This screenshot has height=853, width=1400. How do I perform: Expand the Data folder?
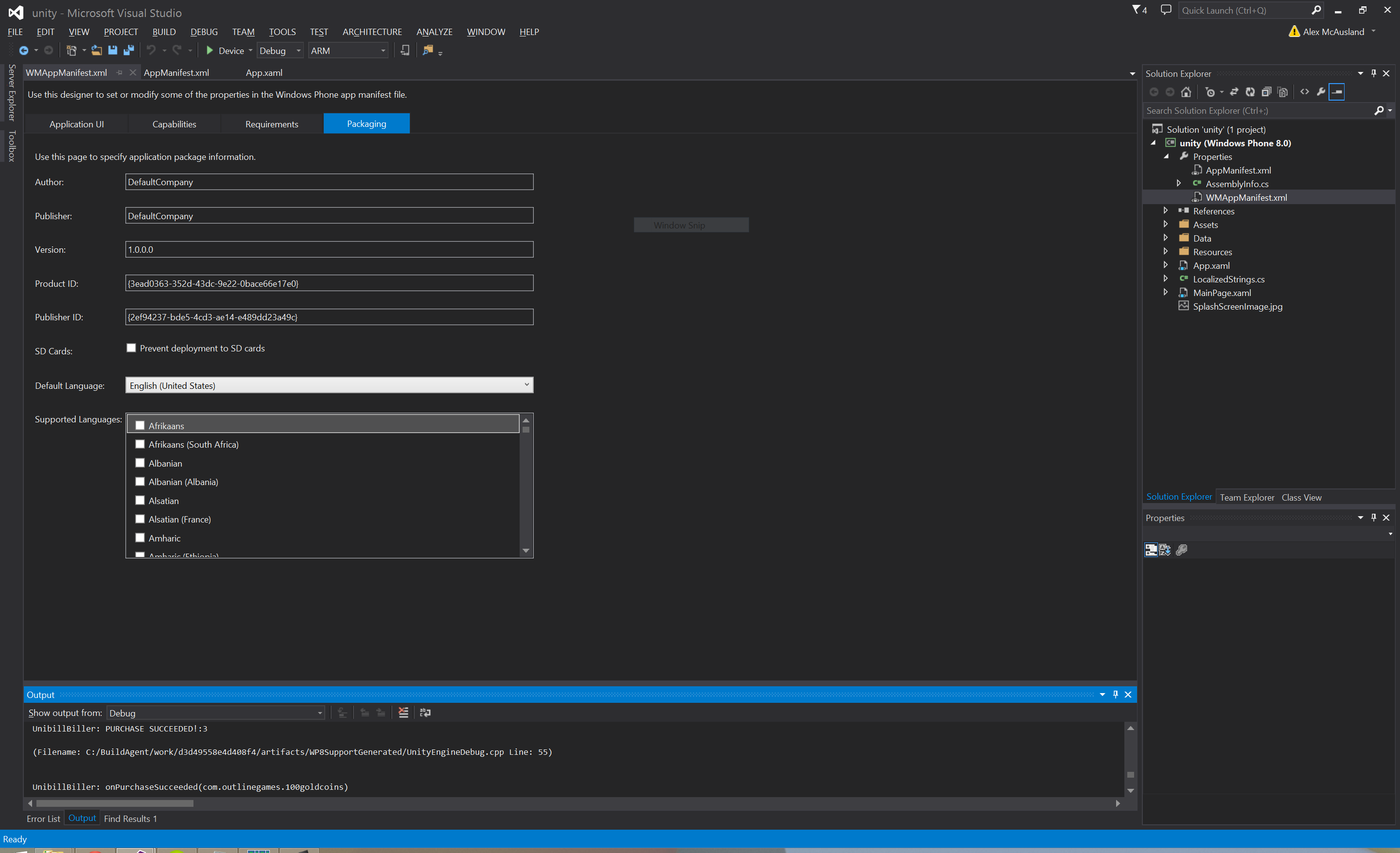(x=1166, y=238)
